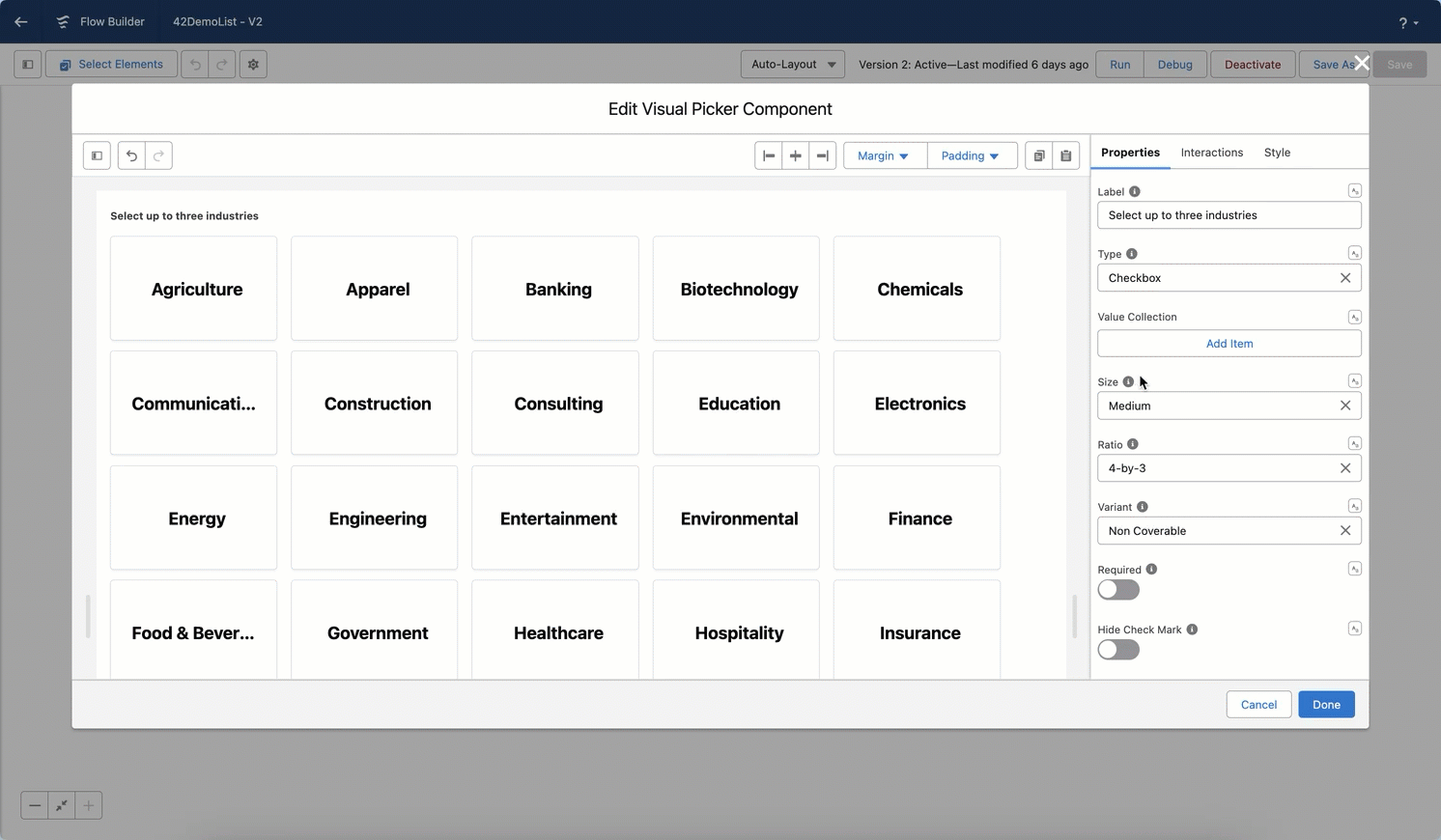Screen dimensions: 1441x840
Task: Align component to the center
Action: (795, 155)
